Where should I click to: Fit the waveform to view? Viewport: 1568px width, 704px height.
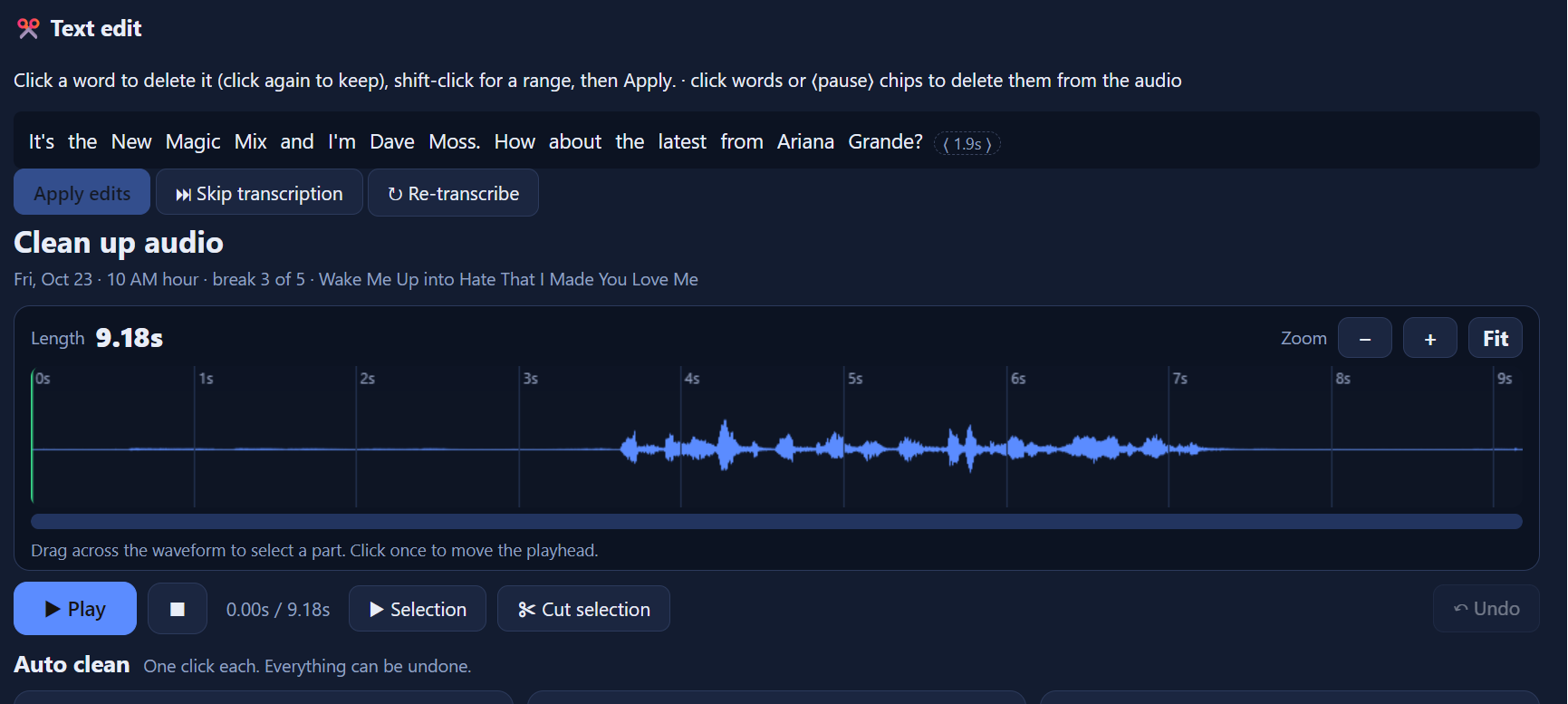click(1496, 339)
